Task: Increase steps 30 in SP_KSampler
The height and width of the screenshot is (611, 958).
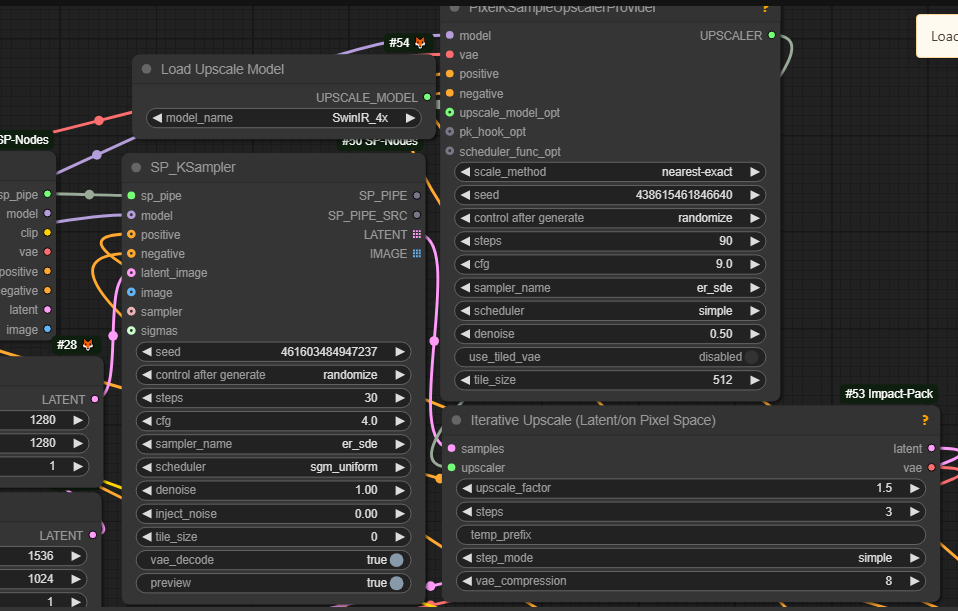Action: (400, 398)
